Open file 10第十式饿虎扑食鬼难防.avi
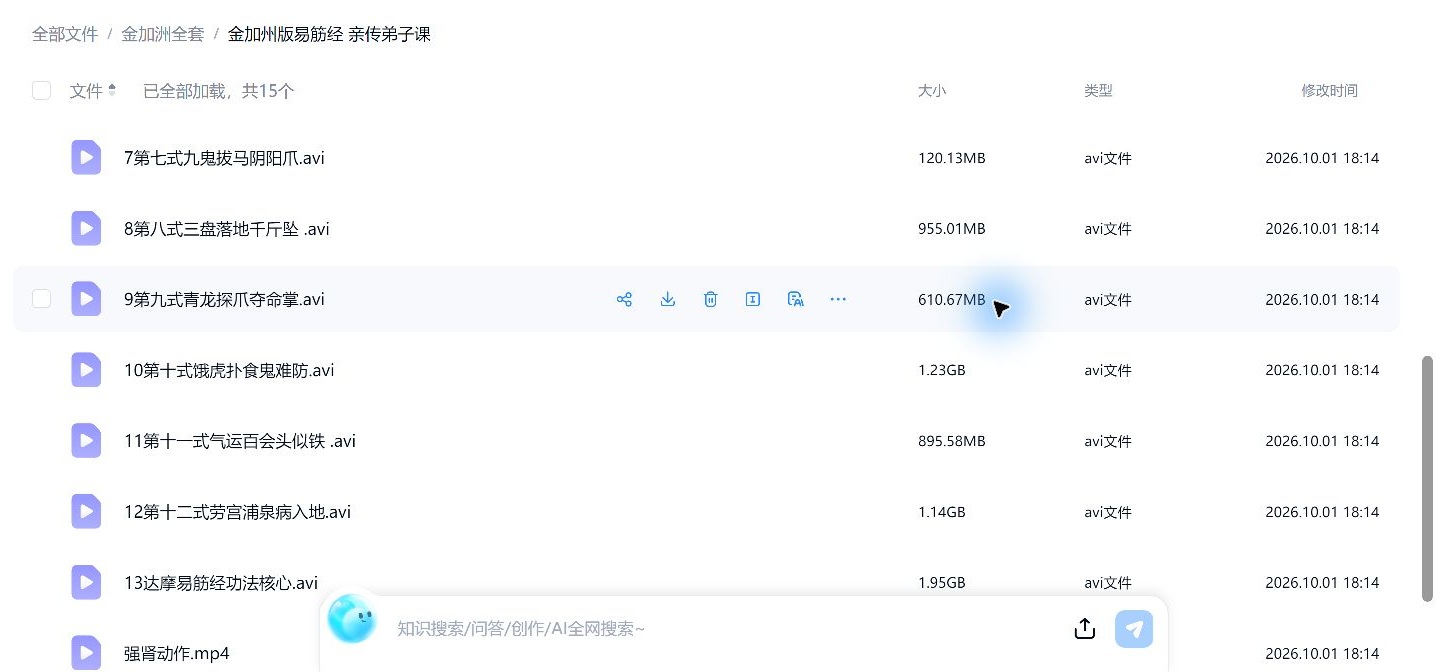Screen dimensions: 1436x672 (x=229, y=371)
